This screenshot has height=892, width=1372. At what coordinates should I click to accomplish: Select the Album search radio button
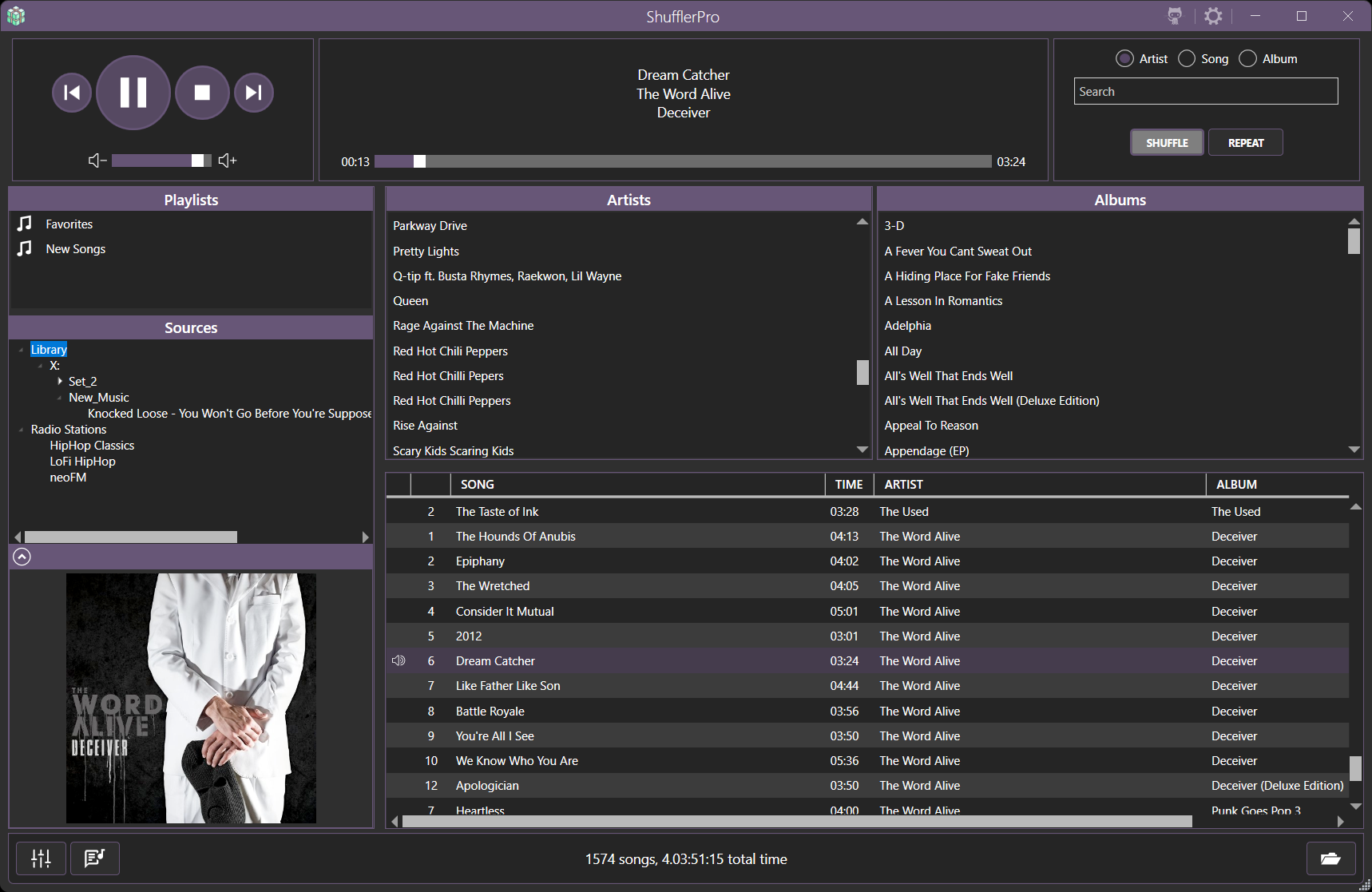pyautogui.click(x=1247, y=59)
